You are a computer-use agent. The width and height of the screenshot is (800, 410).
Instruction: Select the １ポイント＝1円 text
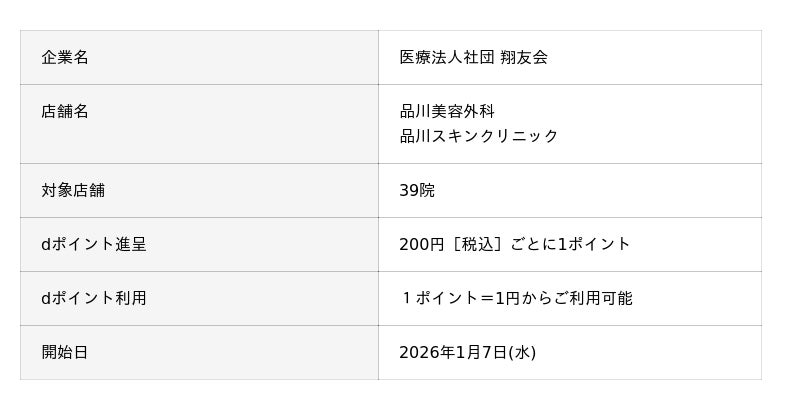tap(464, 298)
